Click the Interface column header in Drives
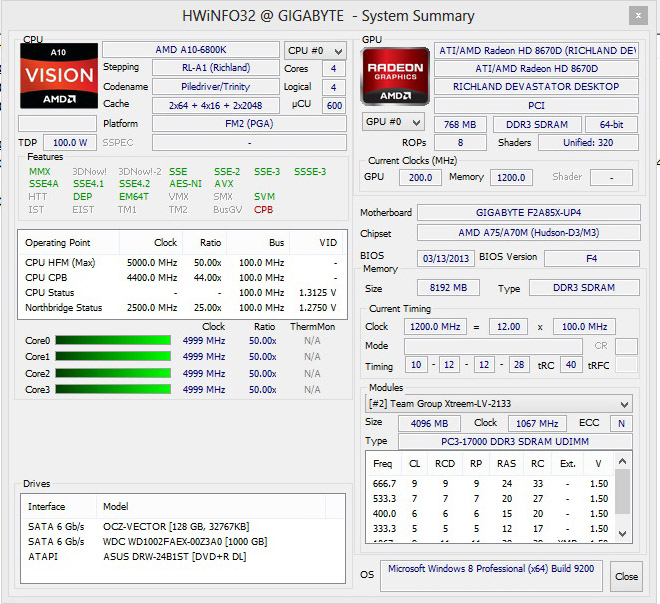The image size is (660, 604). [59, 507]
